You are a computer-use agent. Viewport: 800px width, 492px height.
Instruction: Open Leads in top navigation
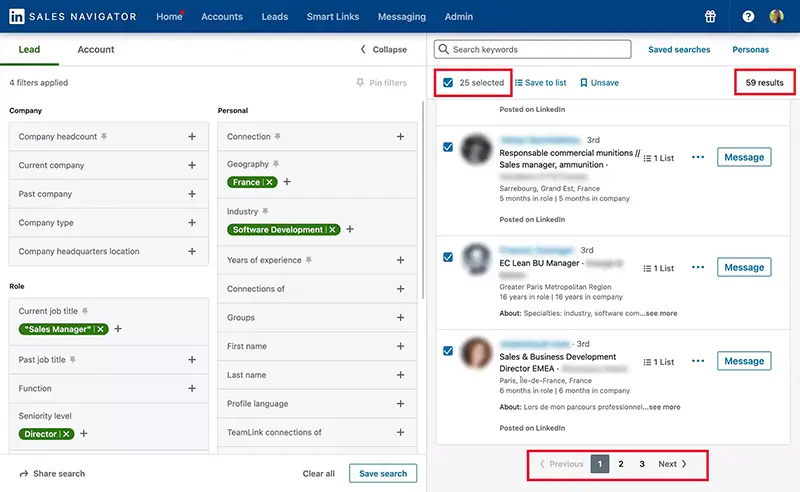coord(274,16)
